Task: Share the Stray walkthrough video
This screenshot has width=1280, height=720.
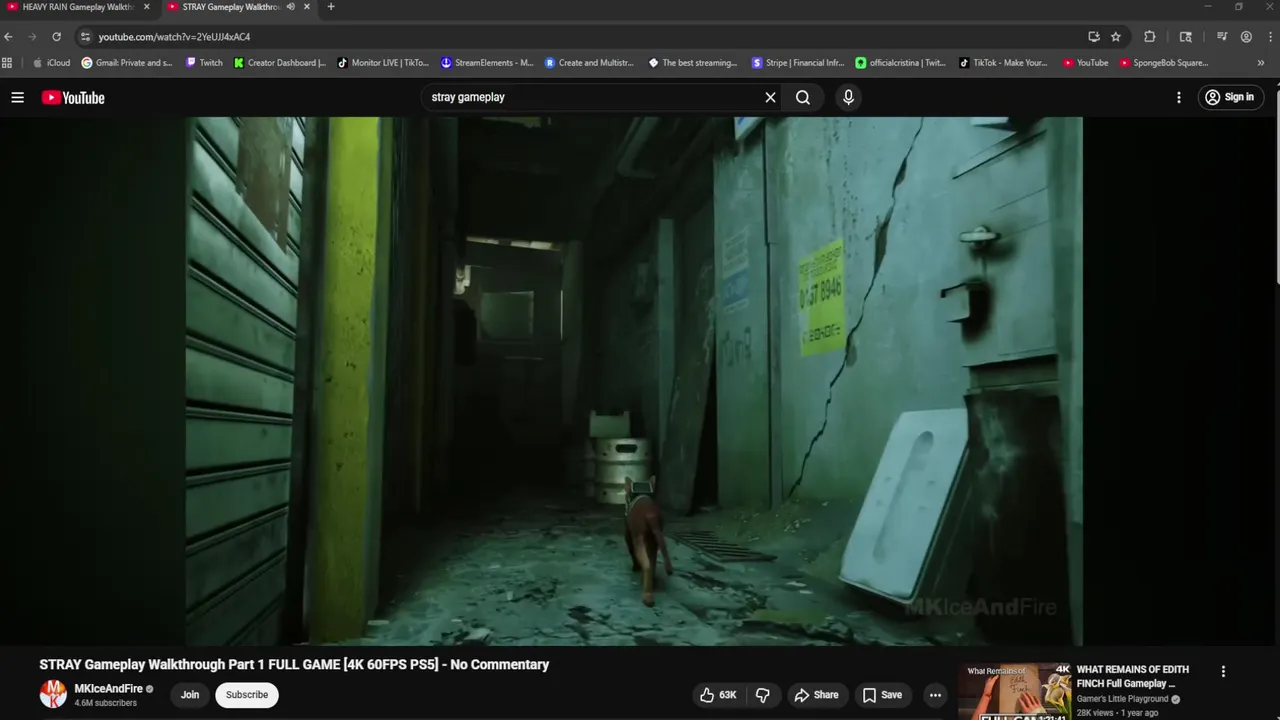Action: tap(816, 695)
